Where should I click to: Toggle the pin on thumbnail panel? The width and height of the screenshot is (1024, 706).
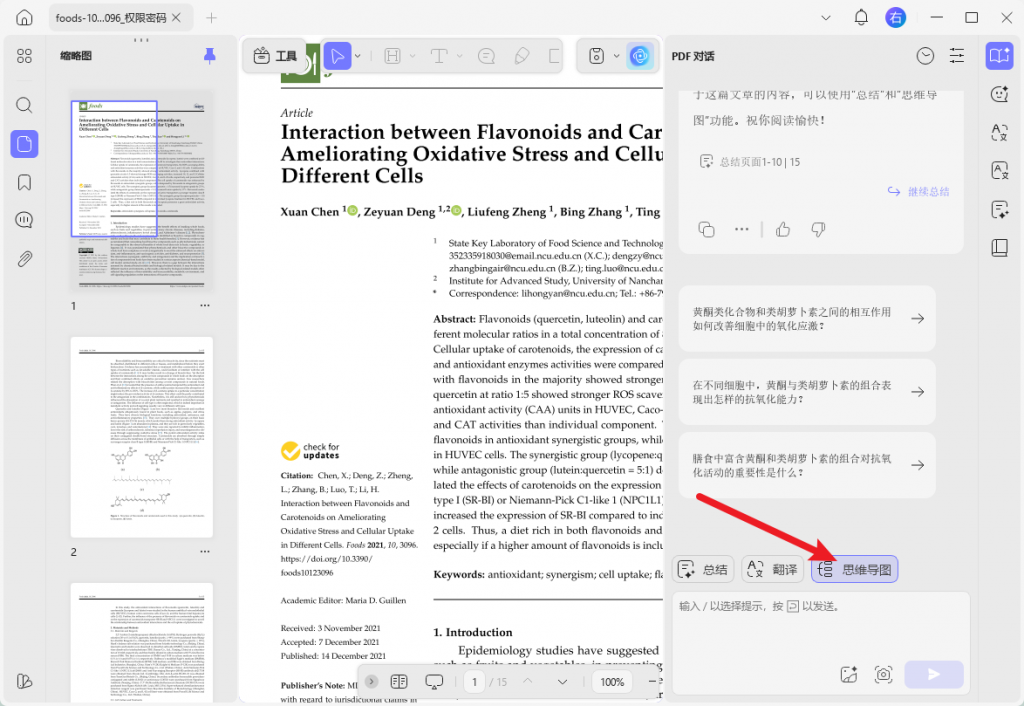(209, 56)
